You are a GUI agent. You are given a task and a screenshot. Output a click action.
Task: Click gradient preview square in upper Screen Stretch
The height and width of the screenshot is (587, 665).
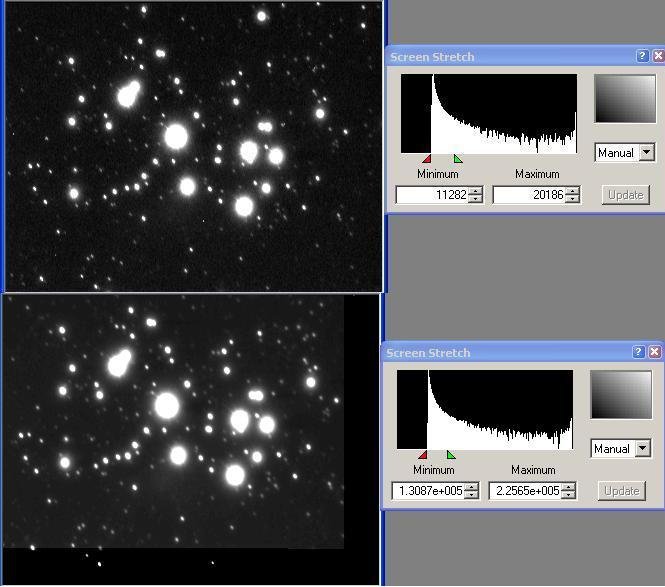pos(625,99)
